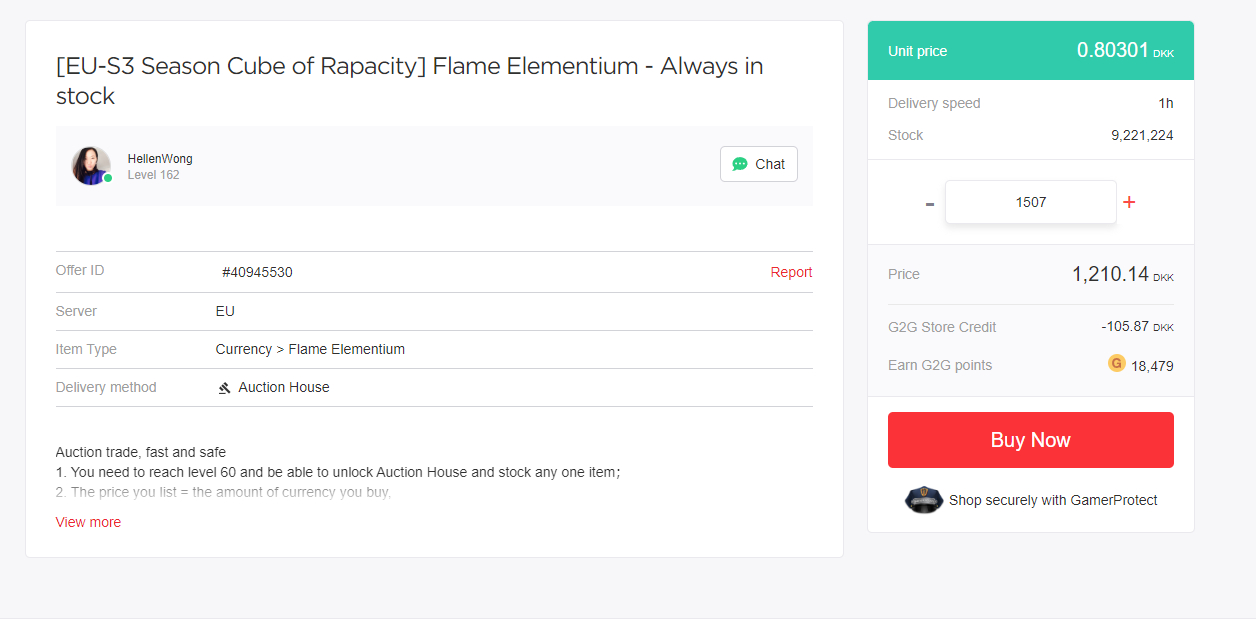Report this offer
The width and height of the screenshot is (1256, 628).
[x=791, y=272]
